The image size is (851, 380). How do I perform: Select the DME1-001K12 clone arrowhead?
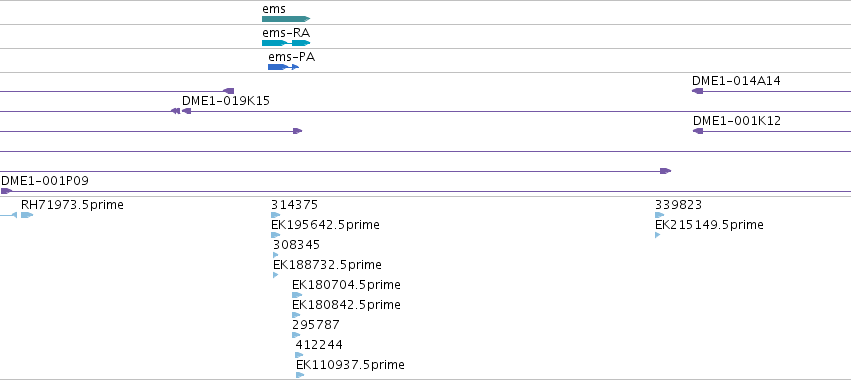(698, 131)
